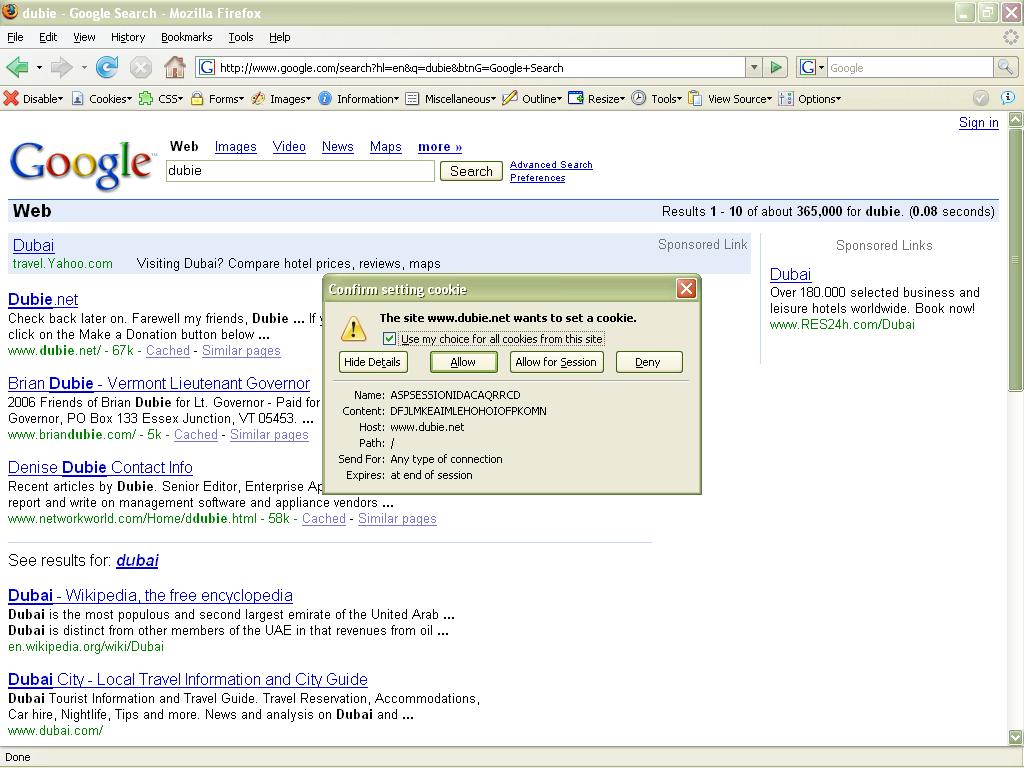
Task: Click the Google Search button
Action: [x=471, y=171]
